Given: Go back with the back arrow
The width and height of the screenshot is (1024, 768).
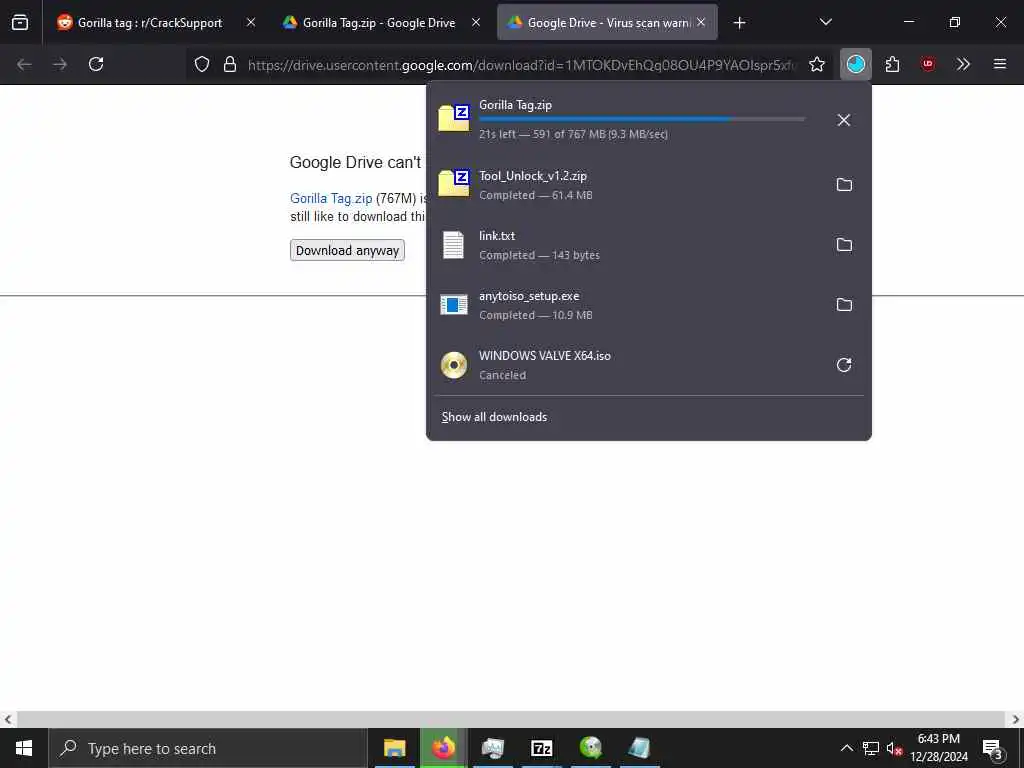Looking at the screenshot, I should [24, 64].
